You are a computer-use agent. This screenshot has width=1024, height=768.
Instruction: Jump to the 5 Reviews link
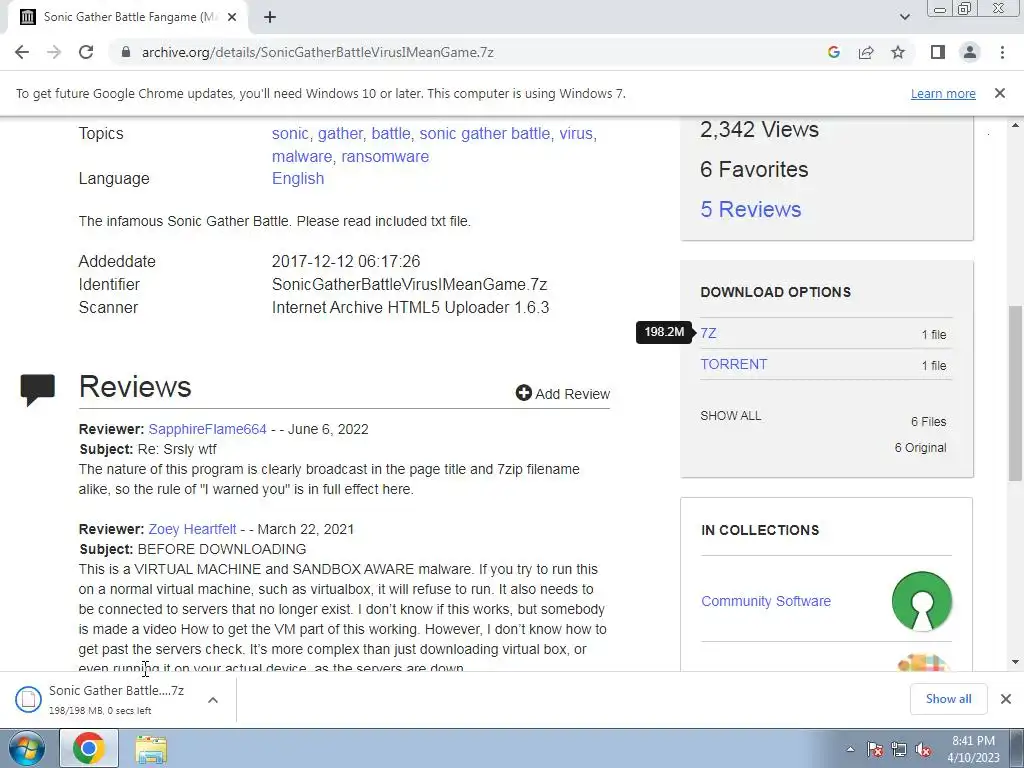pyautogui.click(x=750, y=209)
